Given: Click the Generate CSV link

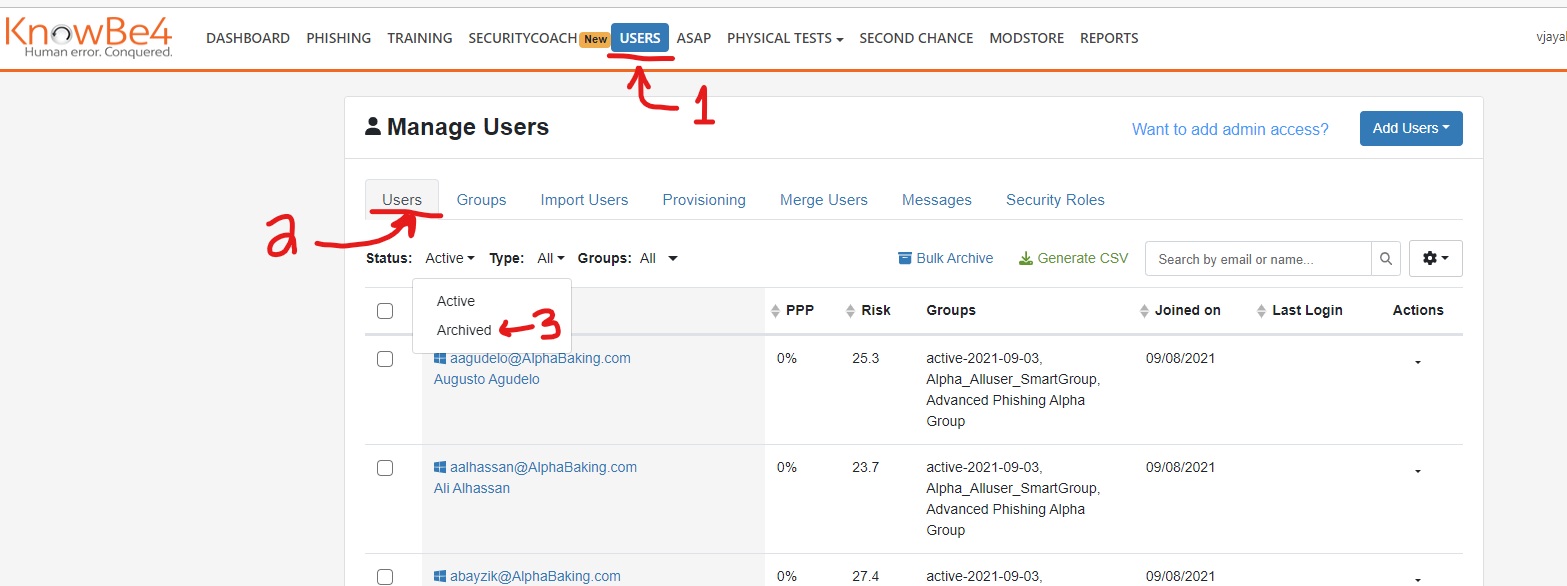Looking at the screenshot, I should point(1073,258).
